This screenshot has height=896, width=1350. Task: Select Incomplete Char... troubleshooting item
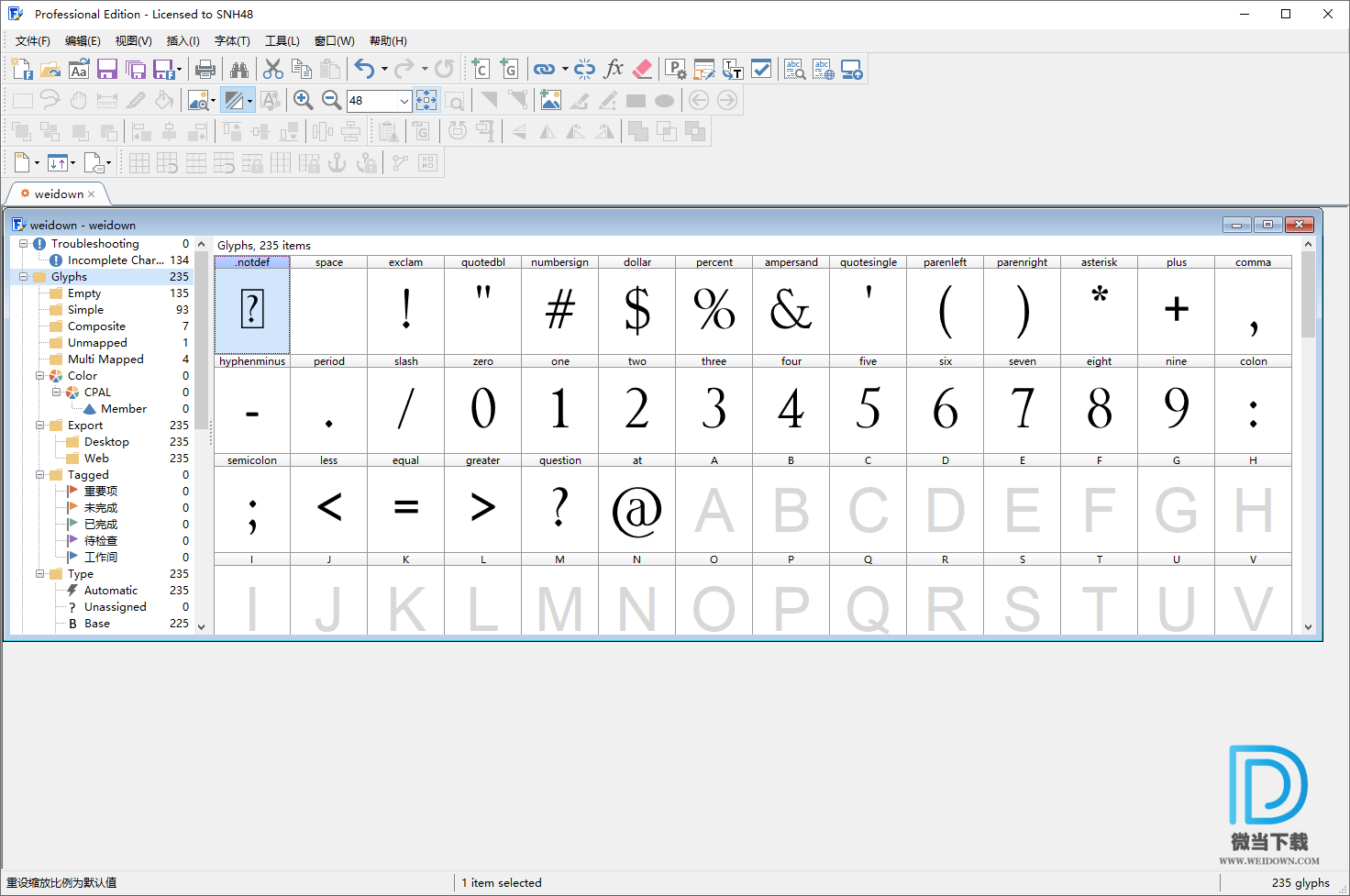click(116, 260)
